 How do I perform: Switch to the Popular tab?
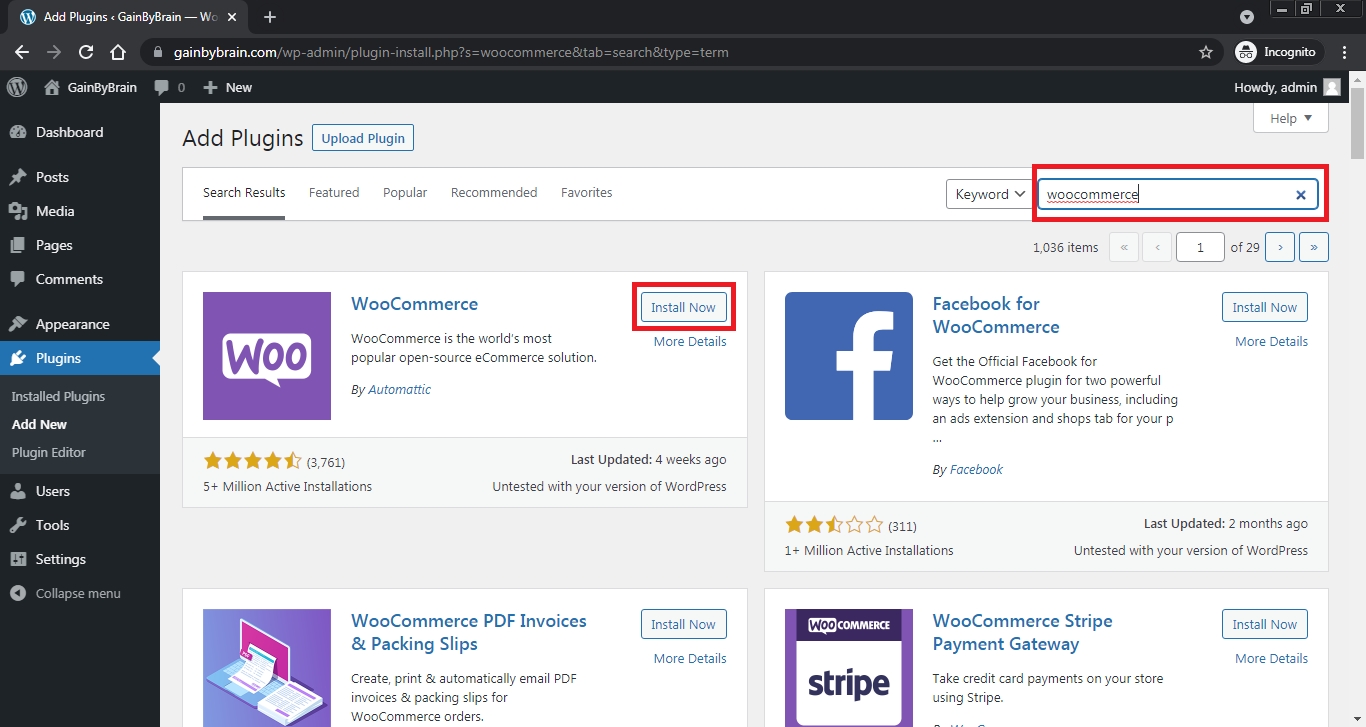point(405,192)
